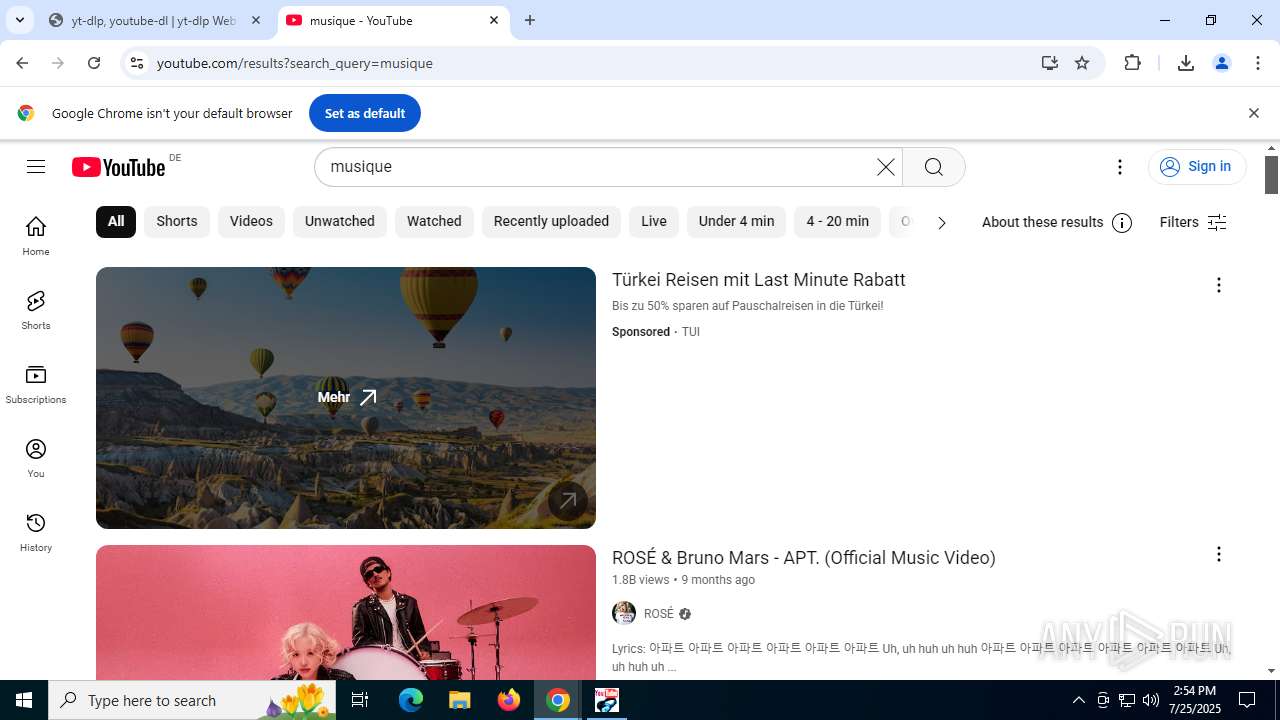Viewport: 1280px width, 720px height.
Task: Select the Watched filter chip
Action: tap(434, 222)
